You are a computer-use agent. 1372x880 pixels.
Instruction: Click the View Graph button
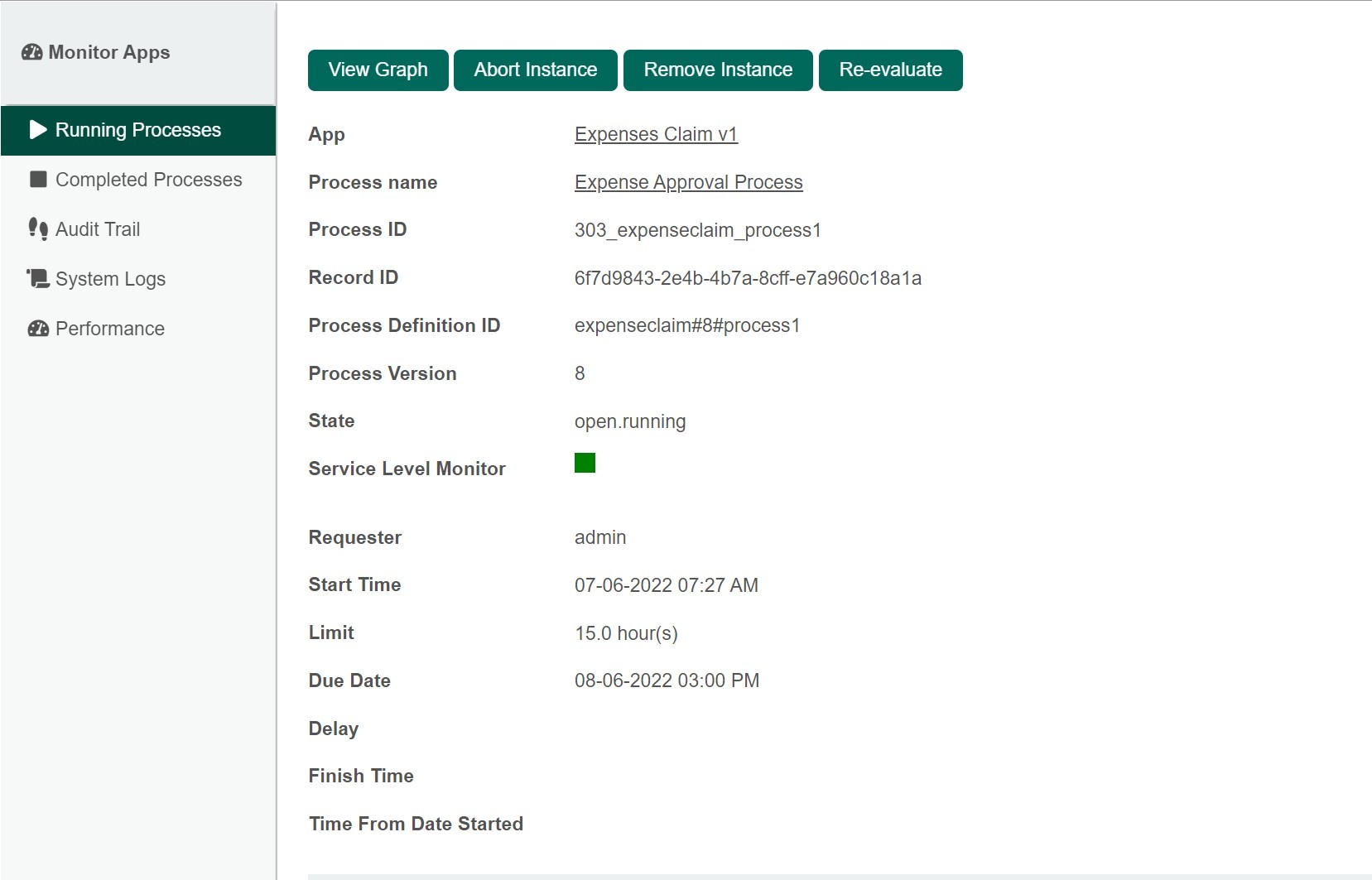point(378,70)
